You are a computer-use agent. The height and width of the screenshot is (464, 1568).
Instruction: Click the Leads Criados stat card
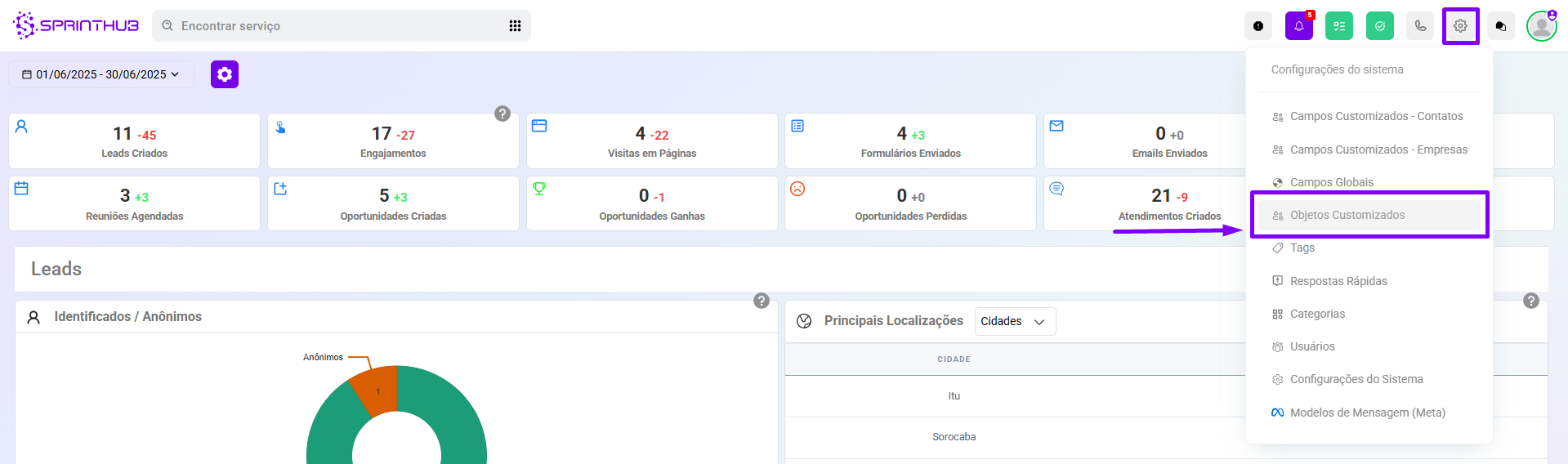pyautogui.click(x=134, y=141)
